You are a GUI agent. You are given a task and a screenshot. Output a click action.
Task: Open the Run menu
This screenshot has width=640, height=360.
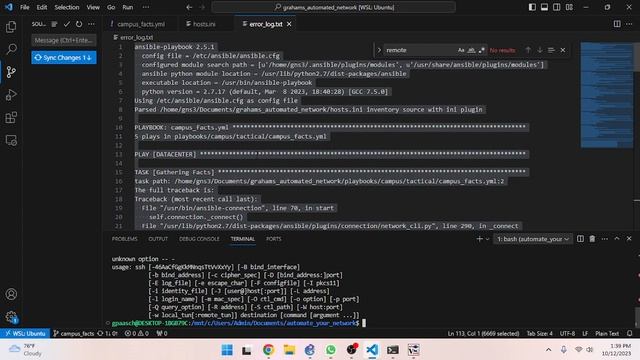[x=128, y=7]
